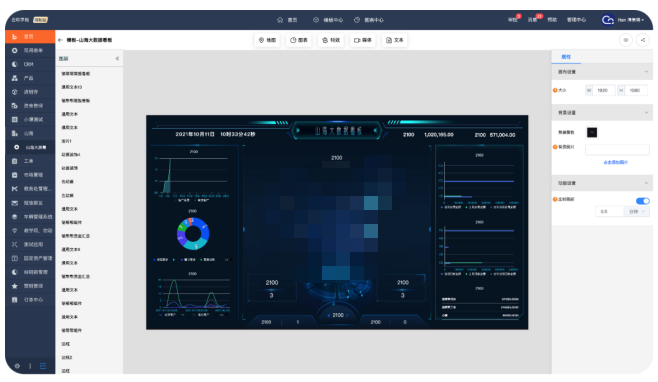
Task: Collapse the layers panel with the chevron
Action: pos(117,59)
